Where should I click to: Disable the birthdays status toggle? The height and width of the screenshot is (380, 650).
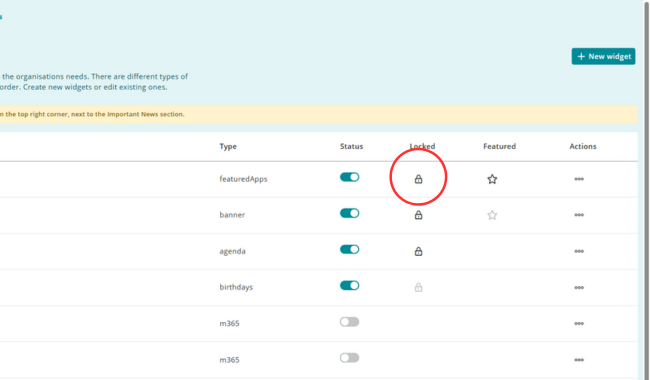349,286
